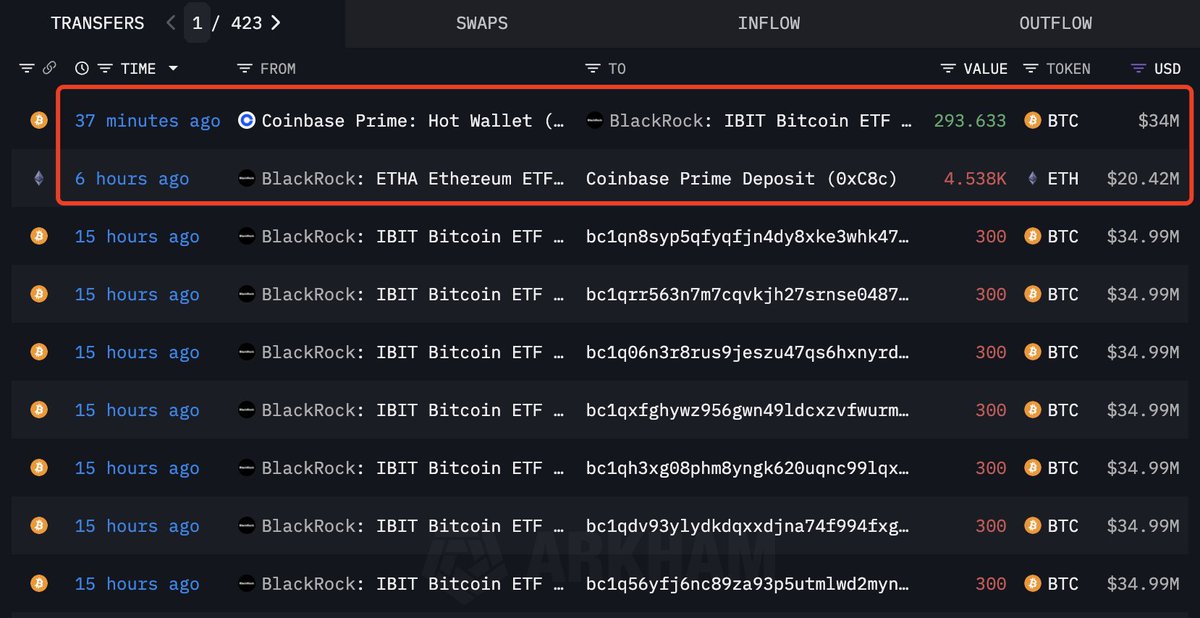Open the leftmost filter icon in header
The image size is (1200, 618).
pyautogui.click(x=27, y=68)
